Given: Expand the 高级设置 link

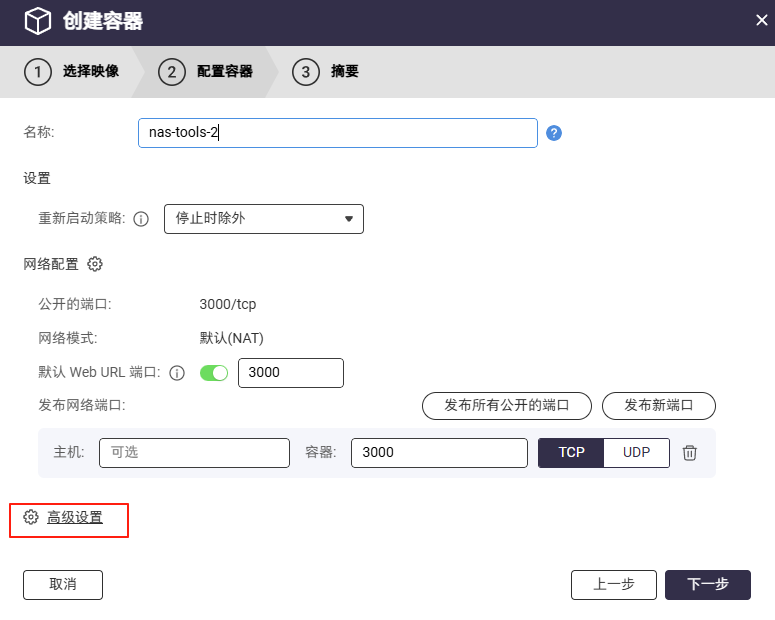Looking at the screenshot, I should [x=75, y=517].
